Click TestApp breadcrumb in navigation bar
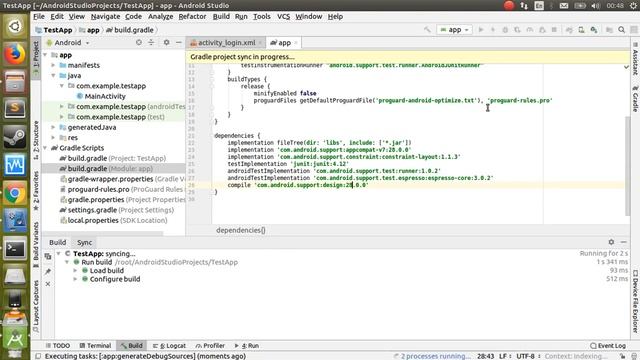This screenshot has height=360, width=640. [x=54, y=30]
